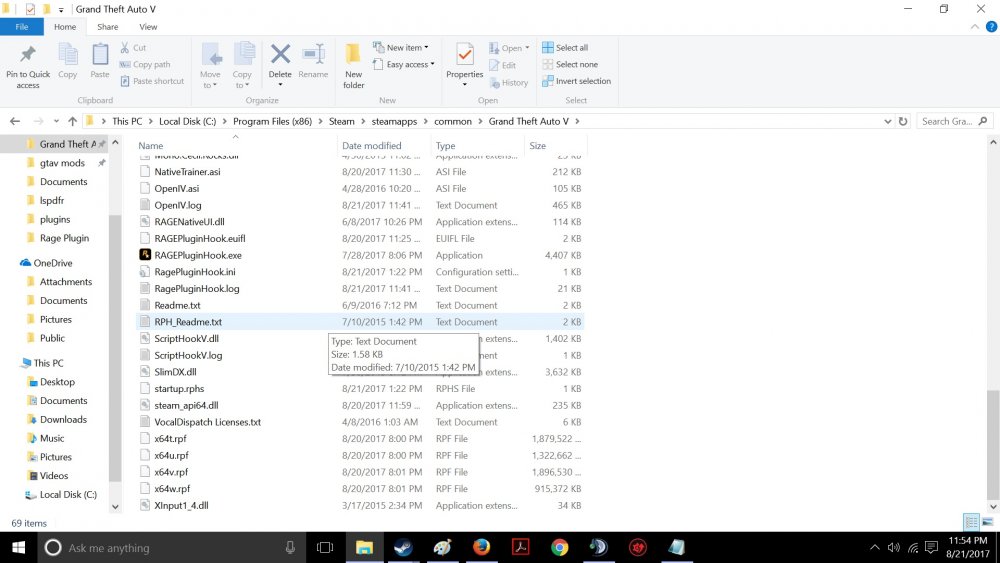Viewport: 1000px width, 563px height.
Task: Go up one folder level
Action: 72,121
